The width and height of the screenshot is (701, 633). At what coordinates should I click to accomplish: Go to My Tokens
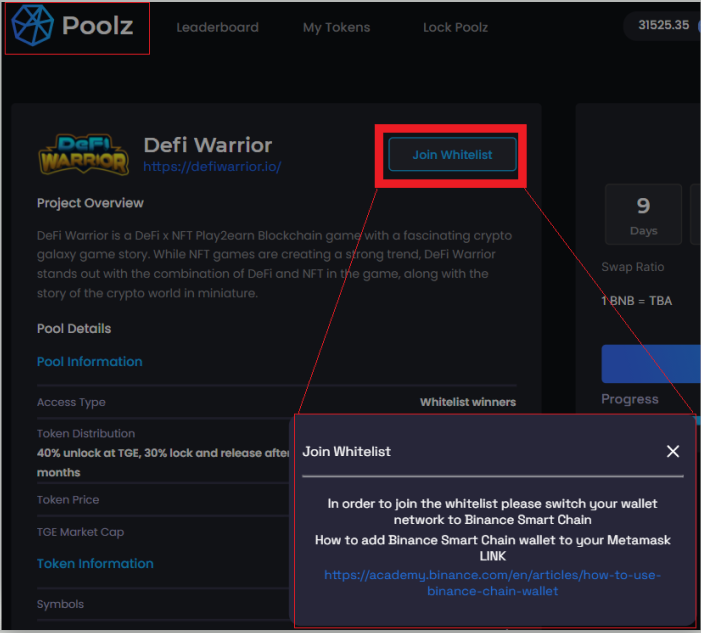tap(336, 28)
